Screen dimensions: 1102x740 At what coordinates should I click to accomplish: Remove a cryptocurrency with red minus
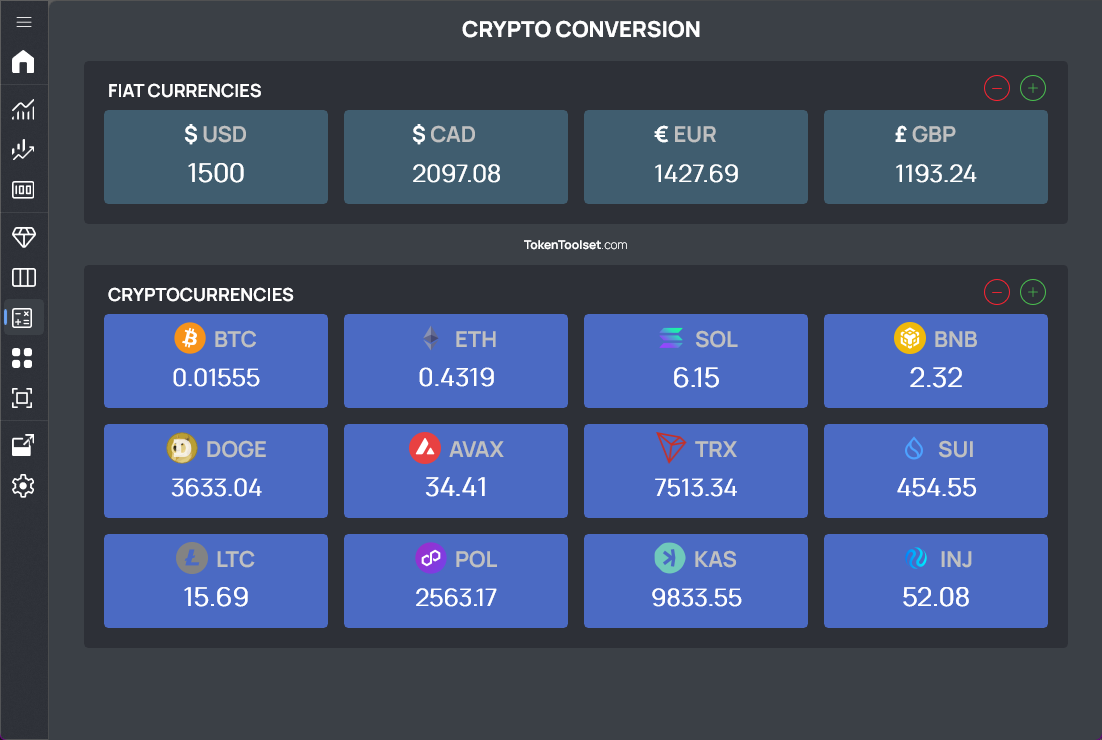(997, 292)
